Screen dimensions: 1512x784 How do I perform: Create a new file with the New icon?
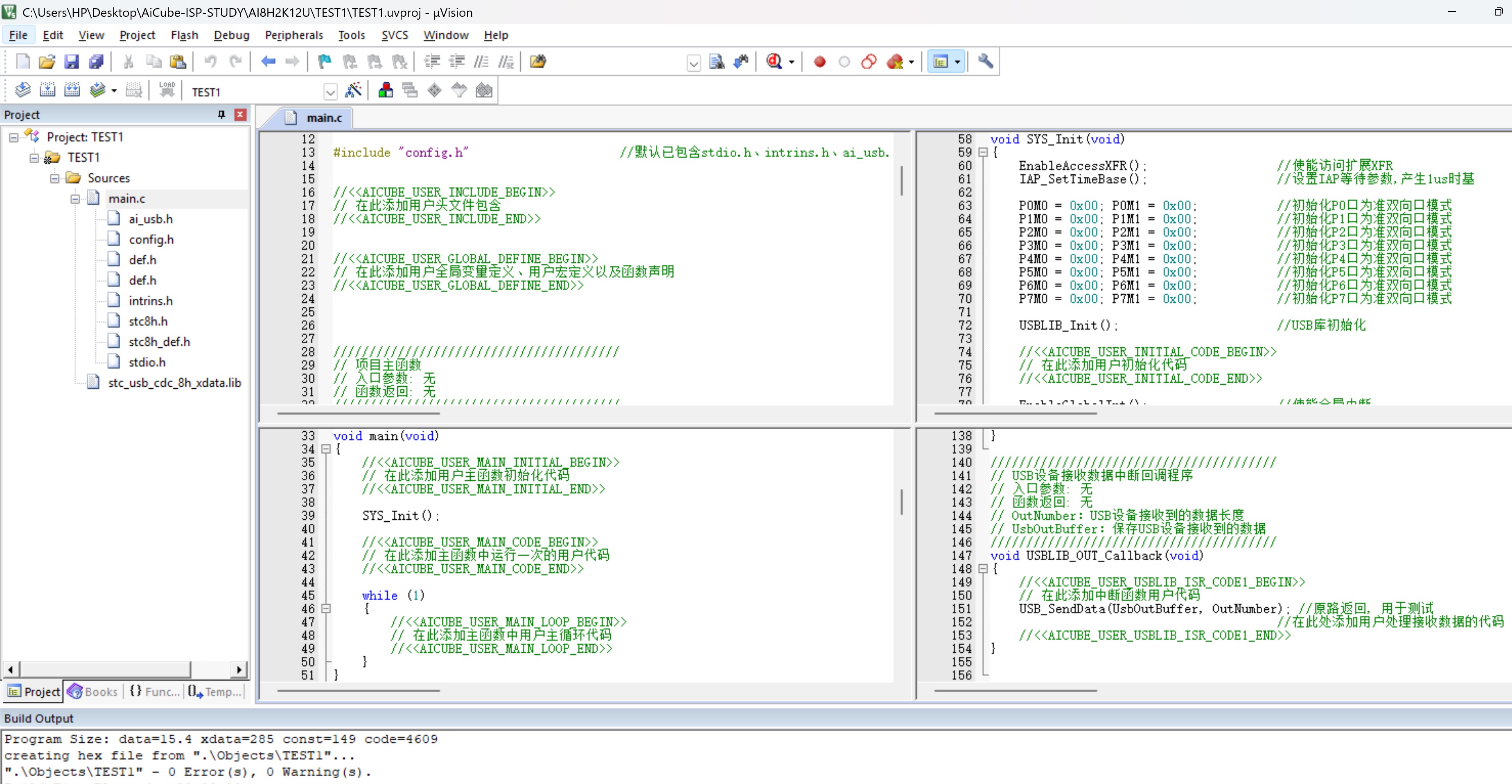click(x=22, y=62)
